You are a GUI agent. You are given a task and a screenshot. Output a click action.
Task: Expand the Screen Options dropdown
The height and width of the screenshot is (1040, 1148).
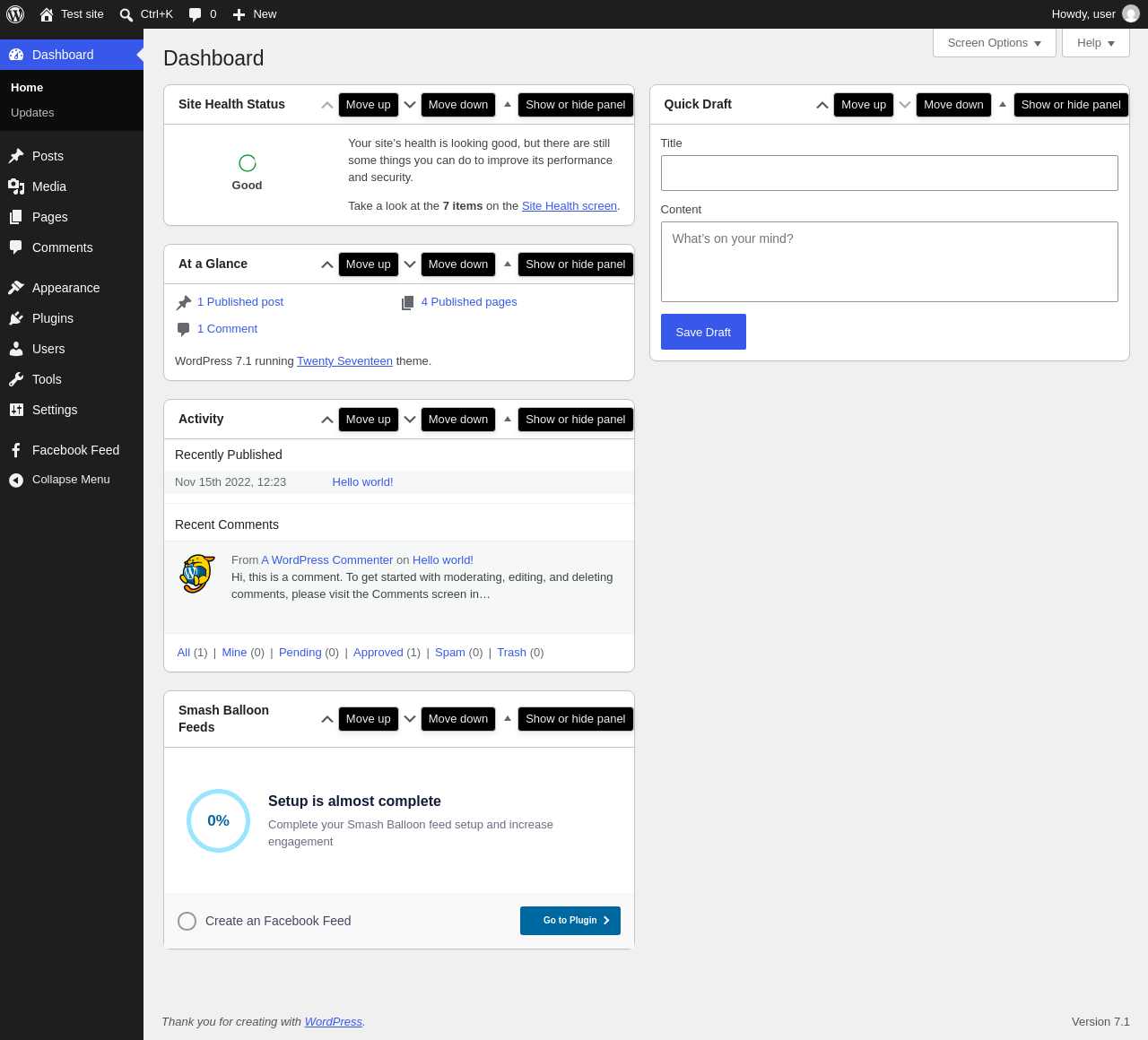pos(995,43)
